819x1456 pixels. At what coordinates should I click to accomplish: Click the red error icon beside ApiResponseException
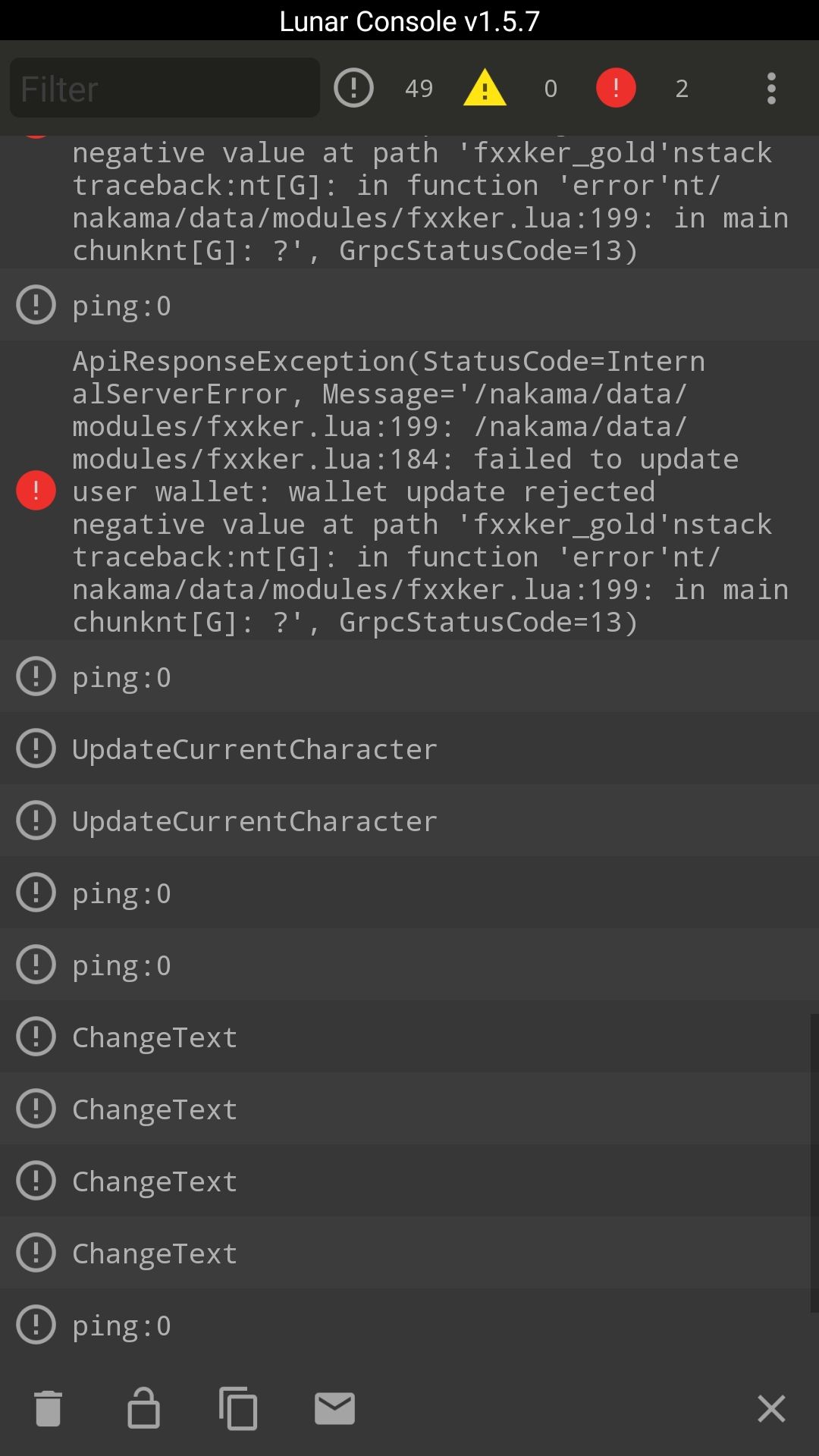pyautogui.click(x=36, y=491)
